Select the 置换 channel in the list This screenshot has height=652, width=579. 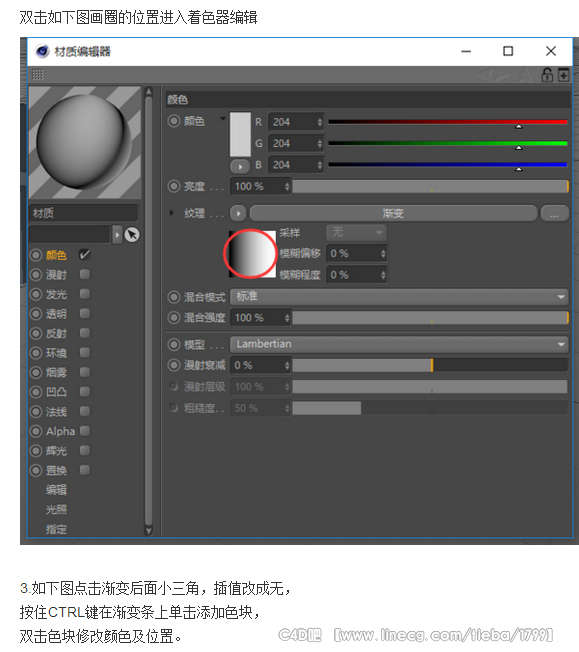click(x=56, y=470)
